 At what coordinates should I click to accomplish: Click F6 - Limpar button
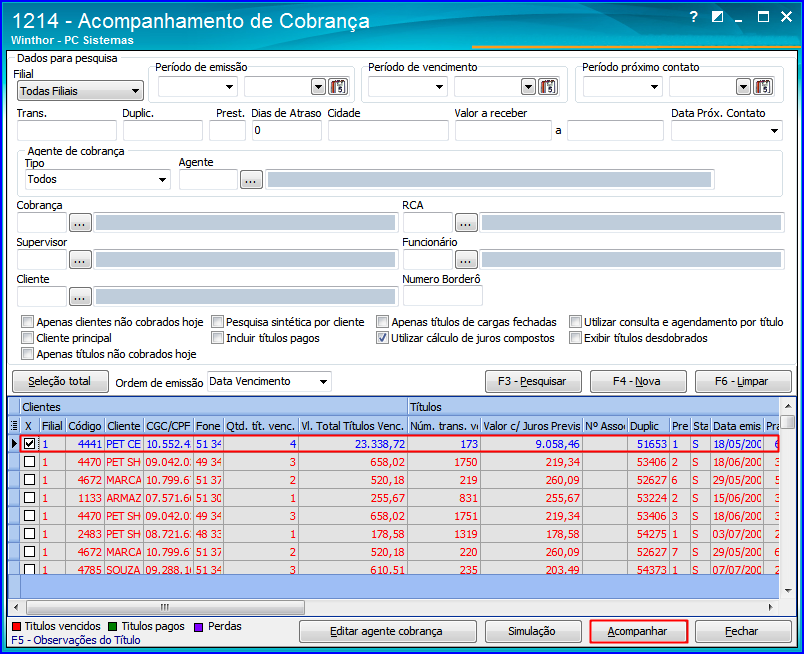pos(742,381)
